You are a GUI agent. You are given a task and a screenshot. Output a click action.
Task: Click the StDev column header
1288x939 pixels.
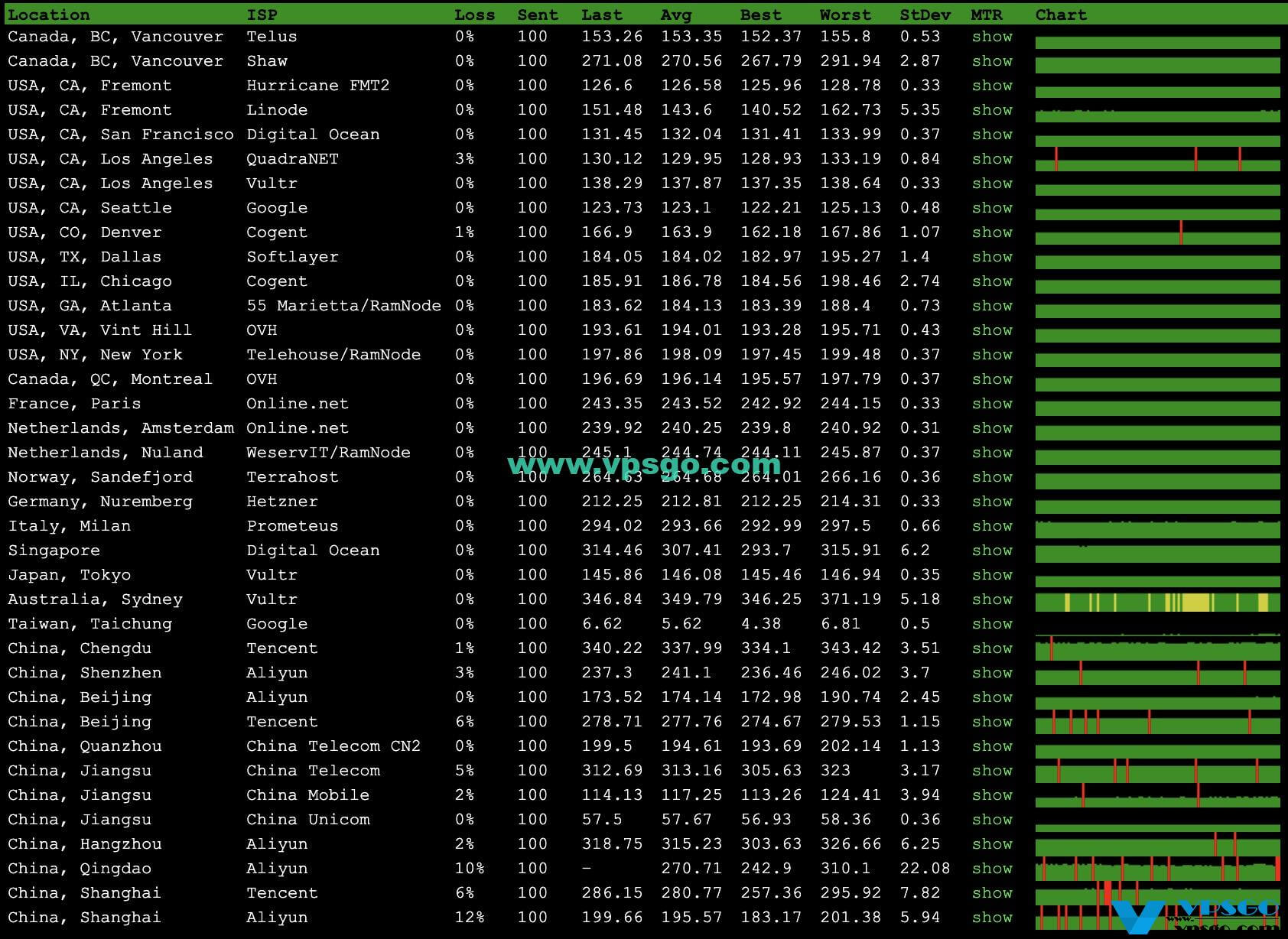pyautogui.click(x=925, y=15)
